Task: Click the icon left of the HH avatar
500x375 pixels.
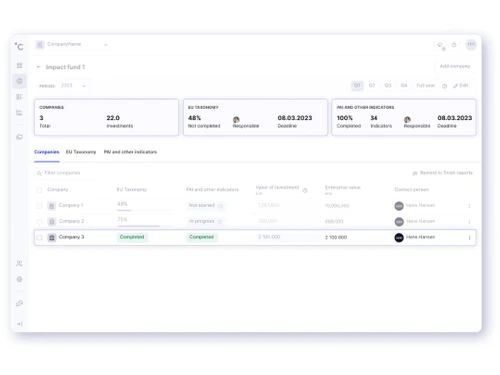Action: tap(454, 45)
